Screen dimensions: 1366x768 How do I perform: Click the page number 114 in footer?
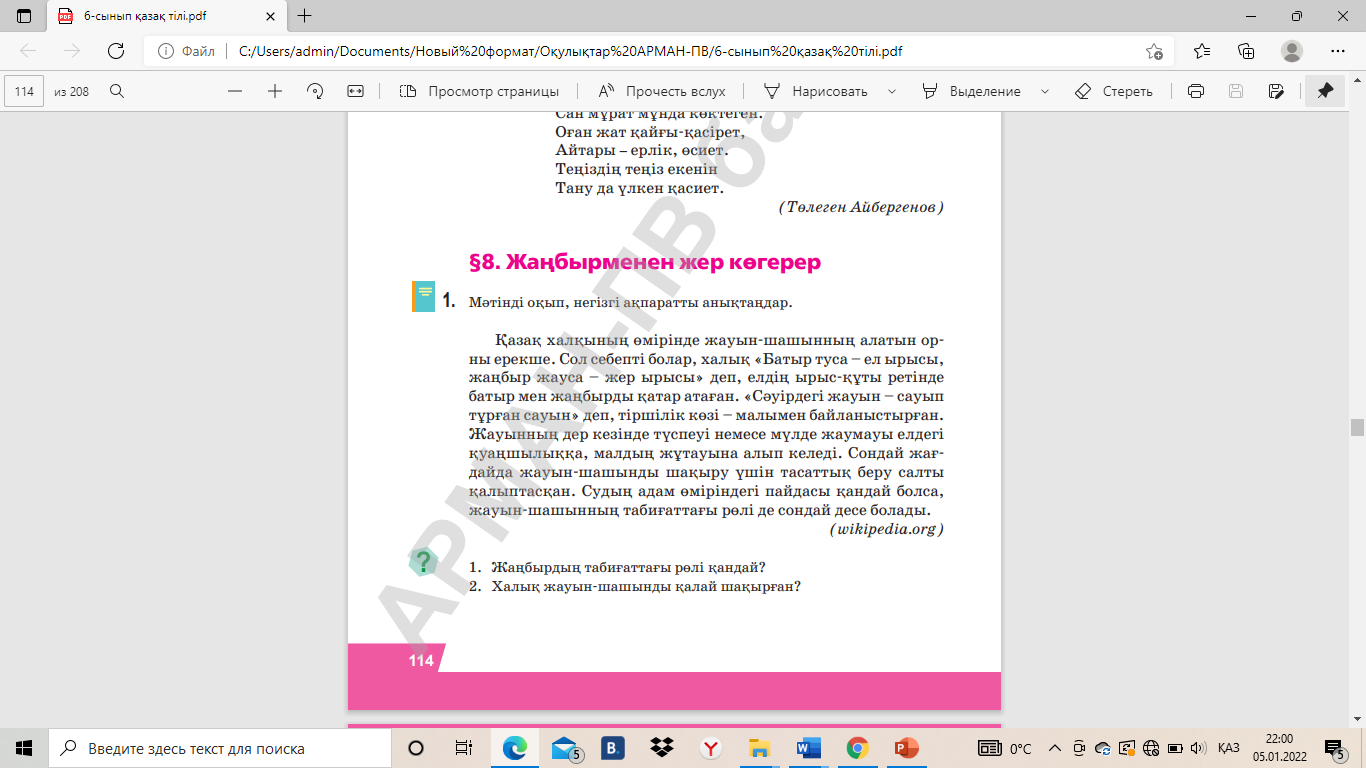pos(421,660)
